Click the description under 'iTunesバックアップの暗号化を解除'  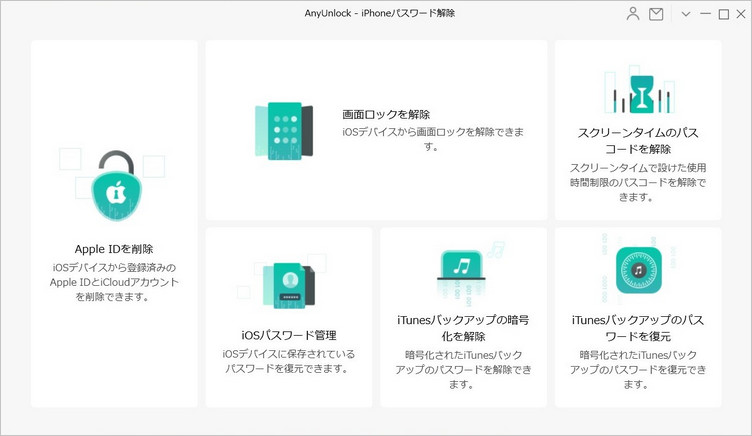[463, 369]
